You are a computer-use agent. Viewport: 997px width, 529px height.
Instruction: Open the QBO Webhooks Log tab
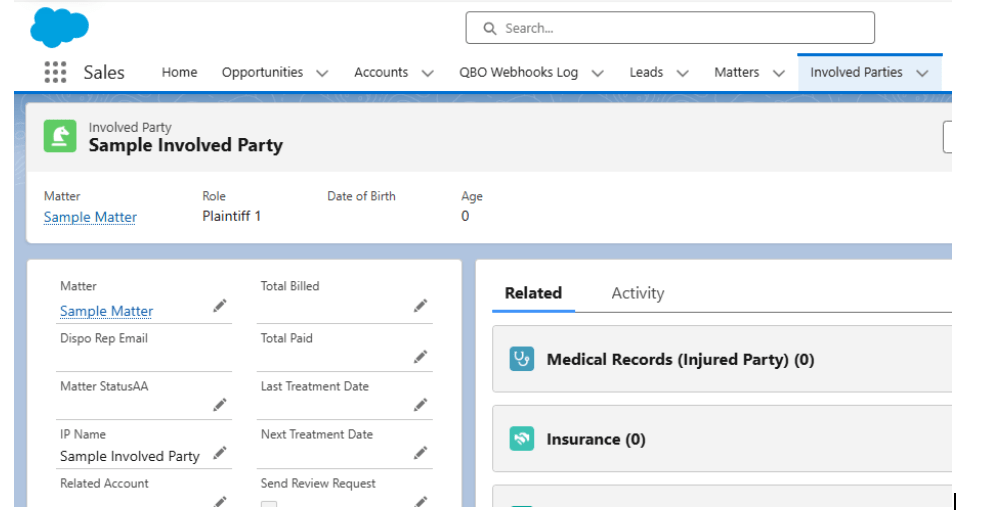tap(519, 72)
